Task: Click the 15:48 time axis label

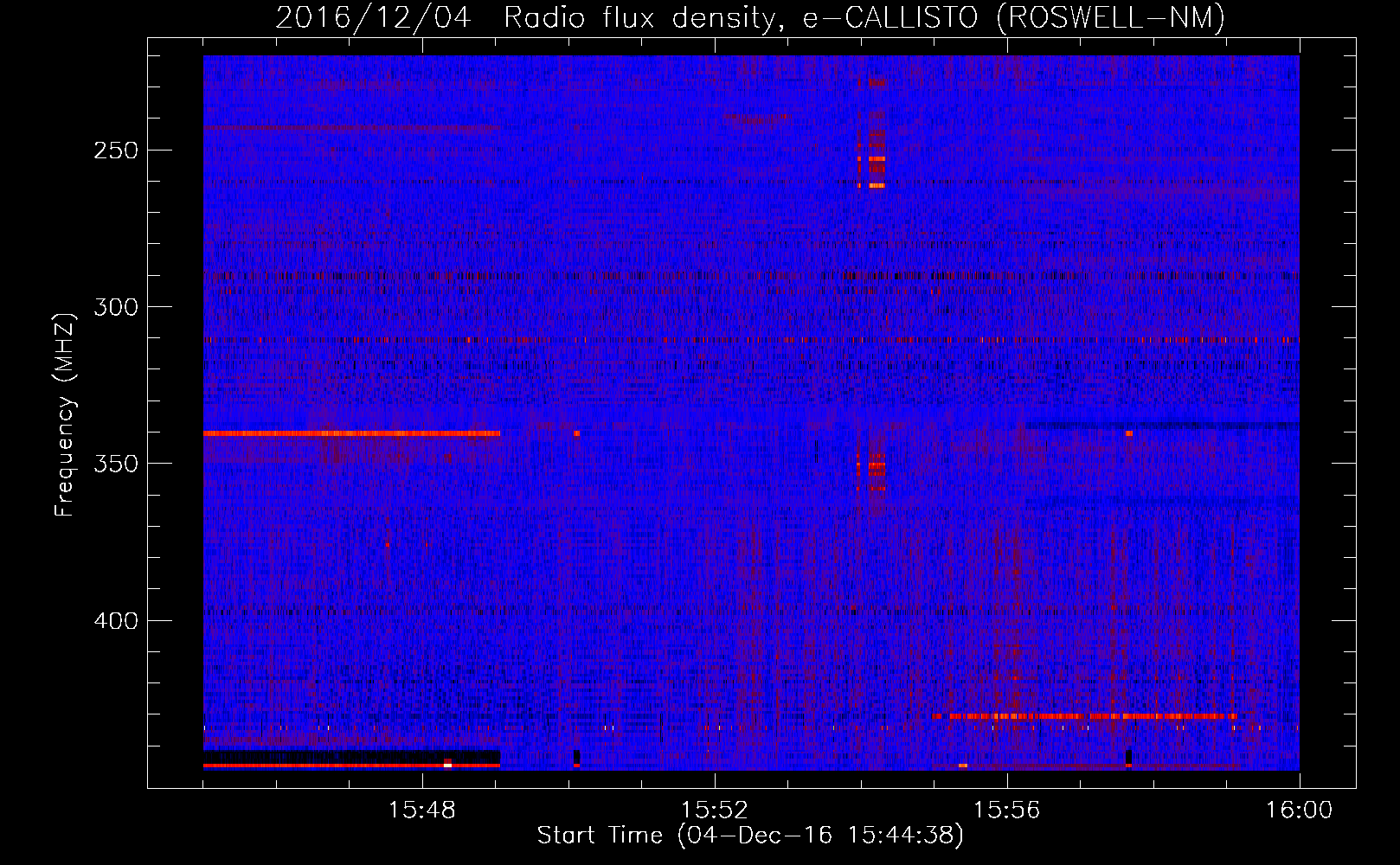Action: pyautogui.click(x=422, y=811)
